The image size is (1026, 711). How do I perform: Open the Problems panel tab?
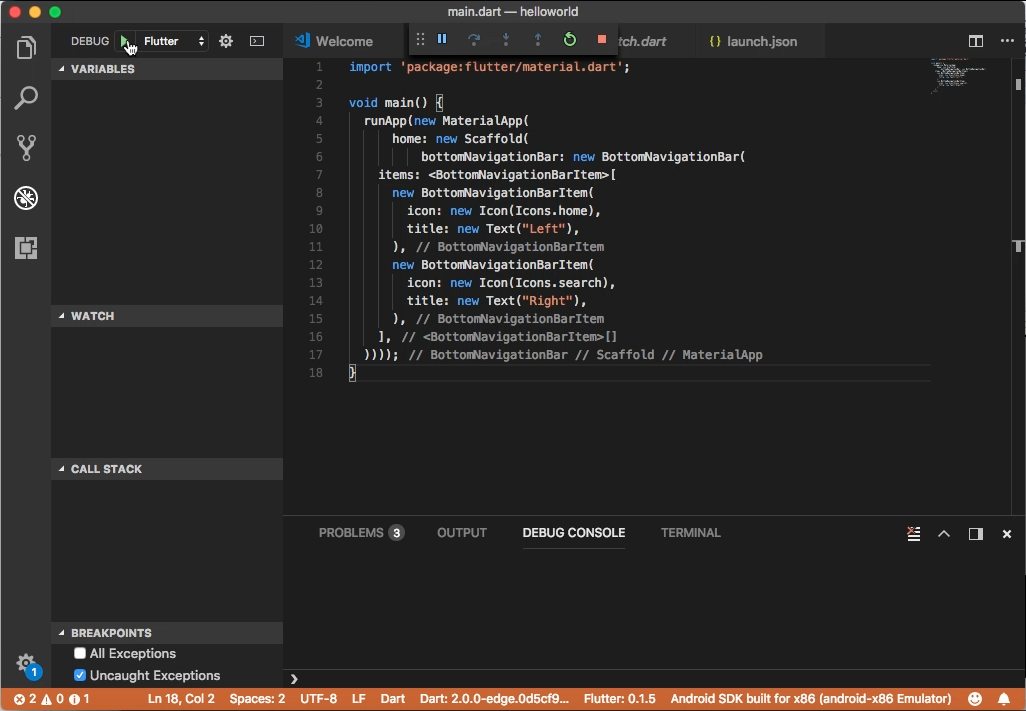pyautogui.click(x=361, y=533)
